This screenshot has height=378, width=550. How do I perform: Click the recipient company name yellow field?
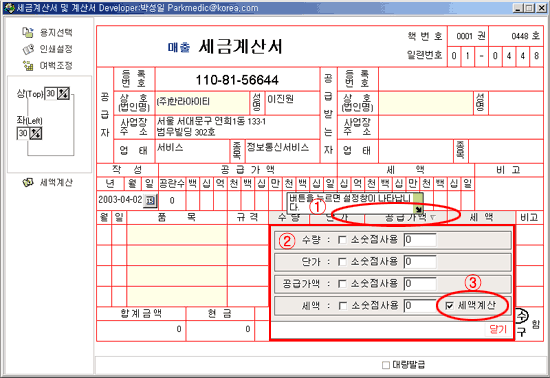tap(426, 103)
